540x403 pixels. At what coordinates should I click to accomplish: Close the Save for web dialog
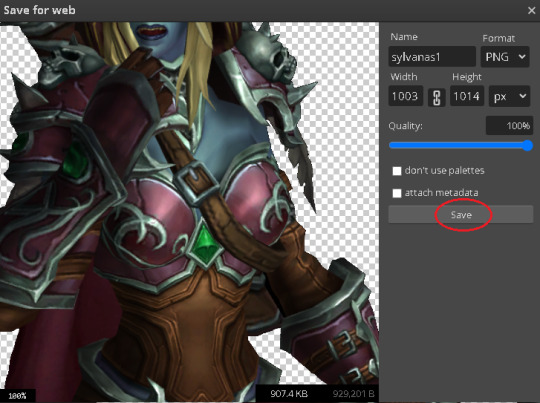tap(531, 11)
